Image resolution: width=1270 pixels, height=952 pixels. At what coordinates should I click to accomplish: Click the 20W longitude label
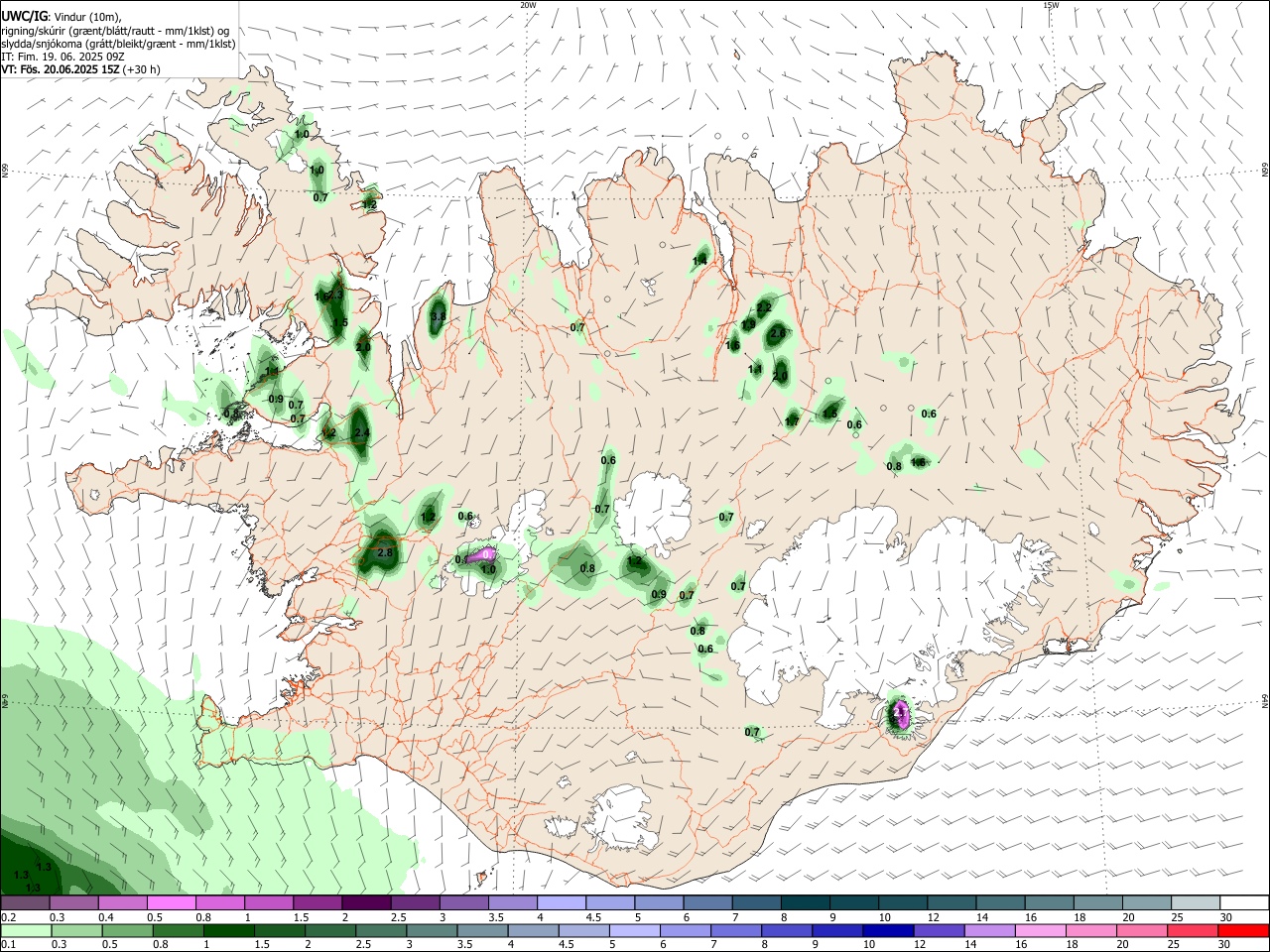pyautogui.click(x=529, y=5)
